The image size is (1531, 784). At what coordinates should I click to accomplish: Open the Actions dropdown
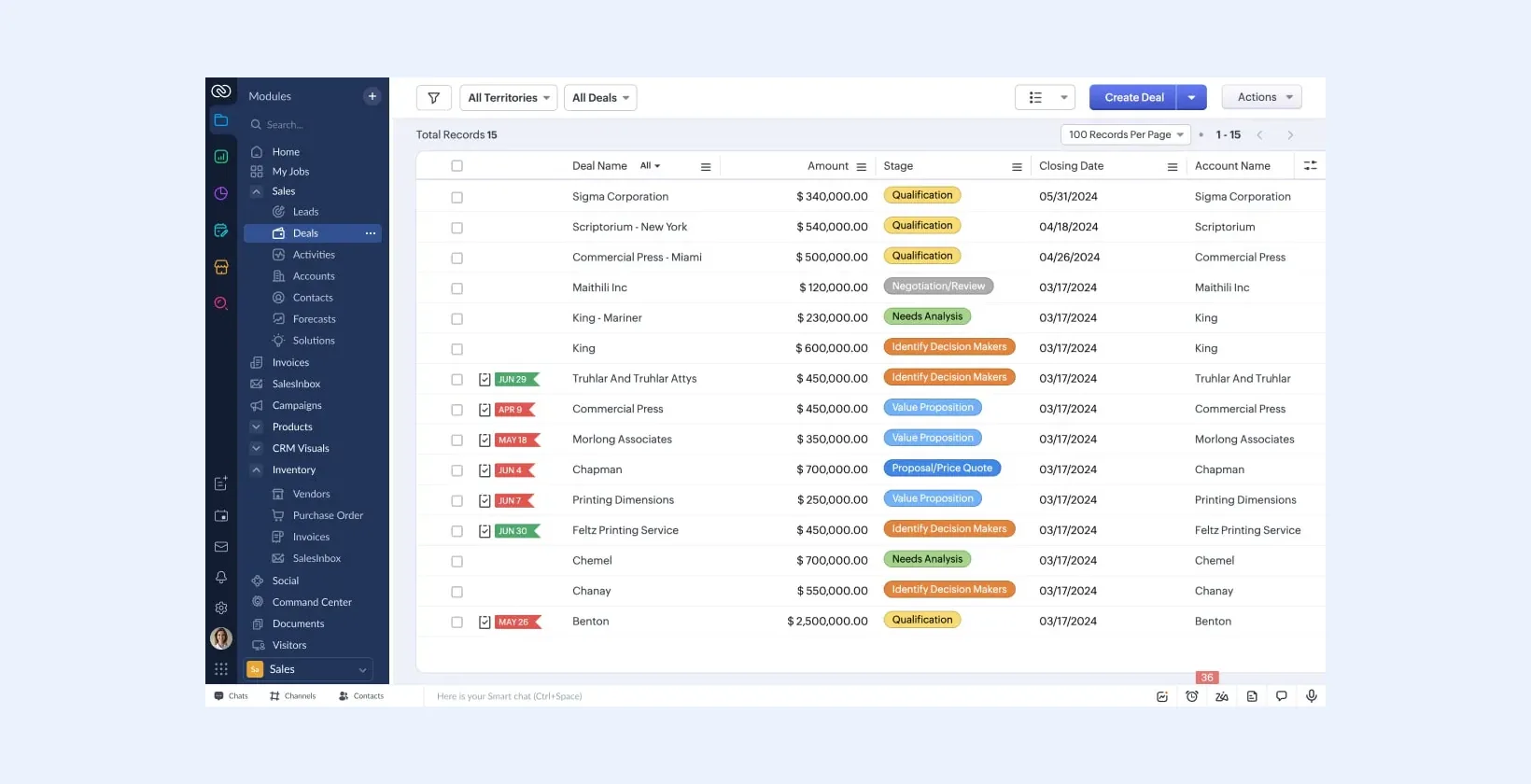(x=1264, y=97)
